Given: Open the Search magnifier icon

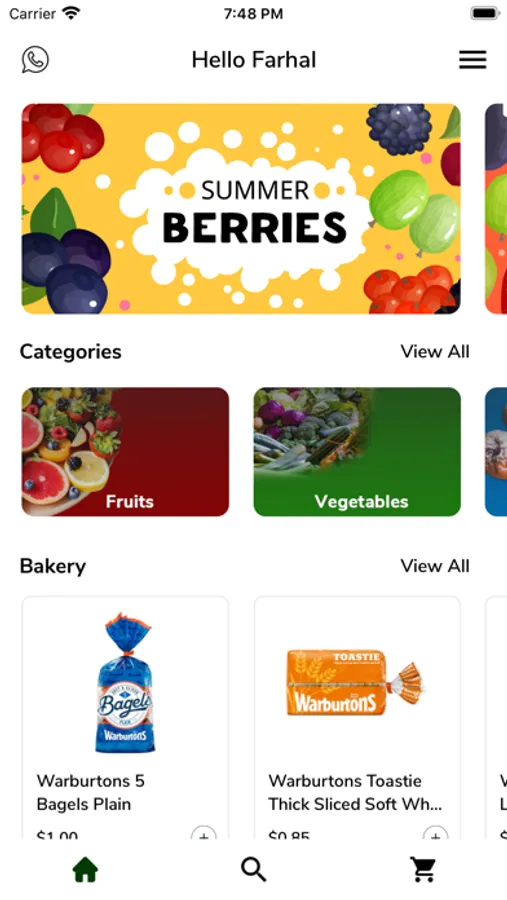Looking at the screenshot, I should 254,870.
